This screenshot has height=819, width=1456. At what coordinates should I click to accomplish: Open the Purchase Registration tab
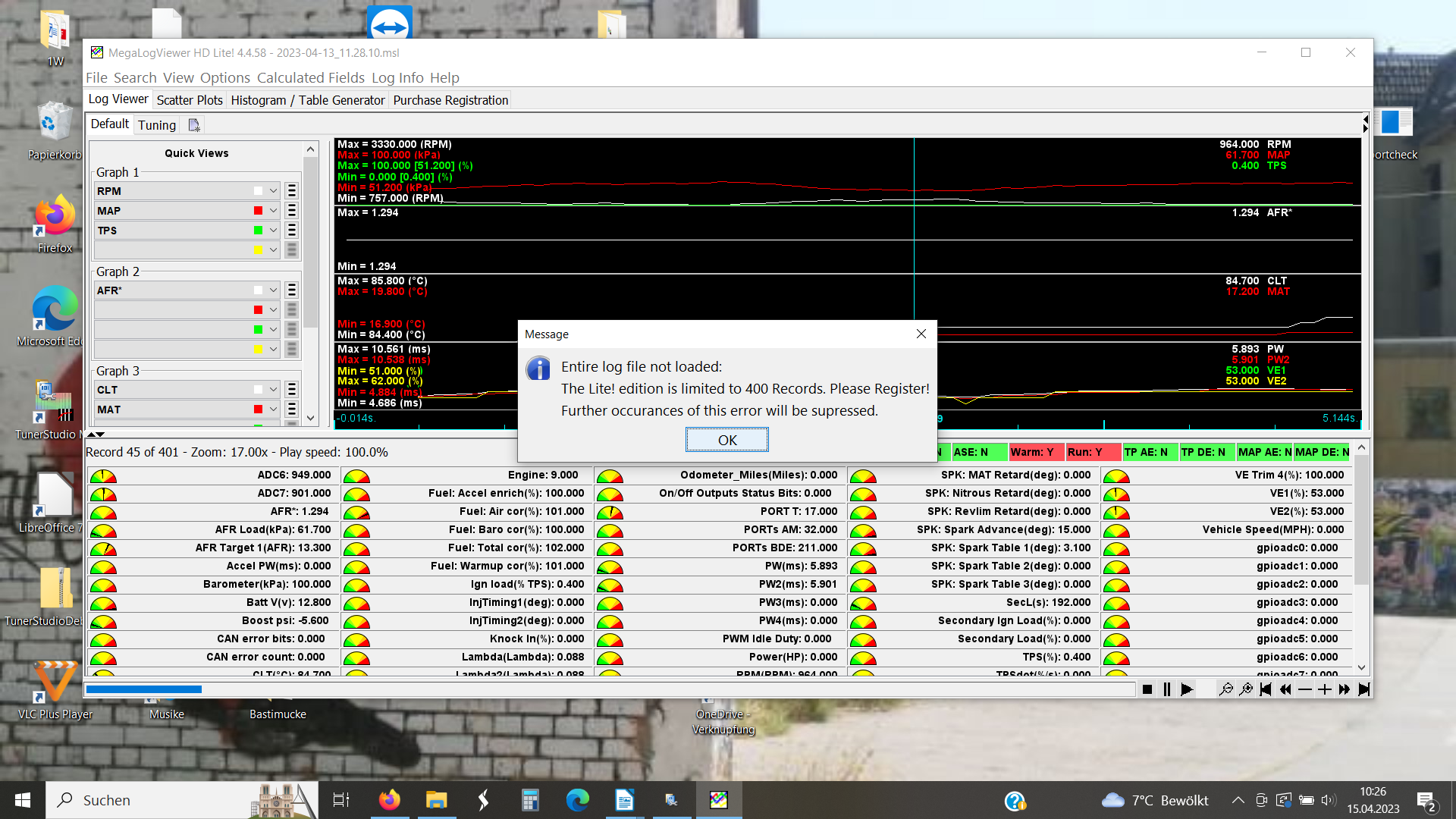[450, 100]
